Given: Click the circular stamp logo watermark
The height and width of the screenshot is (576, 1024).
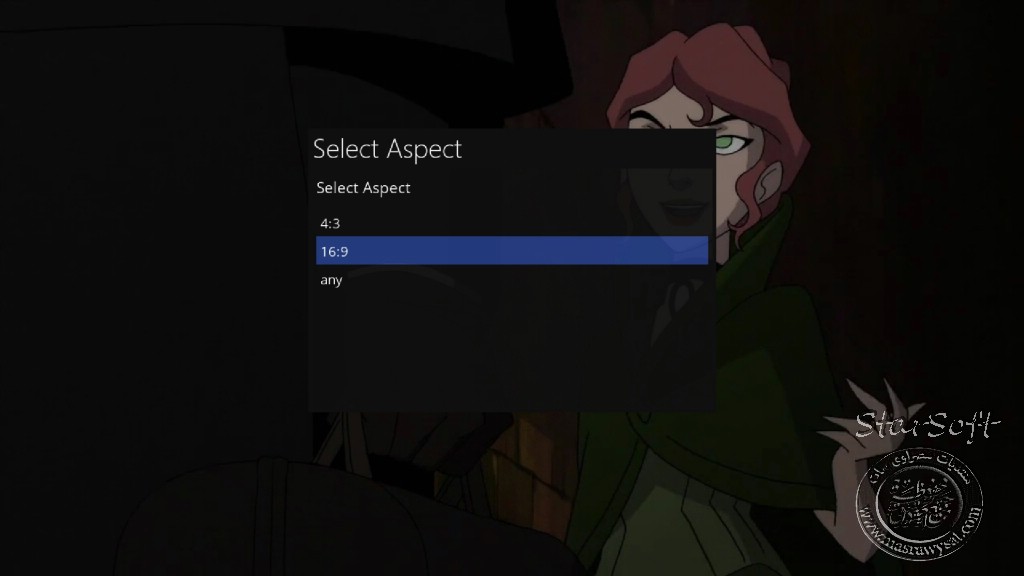Looking at the screenshot, I should (920, 504).
